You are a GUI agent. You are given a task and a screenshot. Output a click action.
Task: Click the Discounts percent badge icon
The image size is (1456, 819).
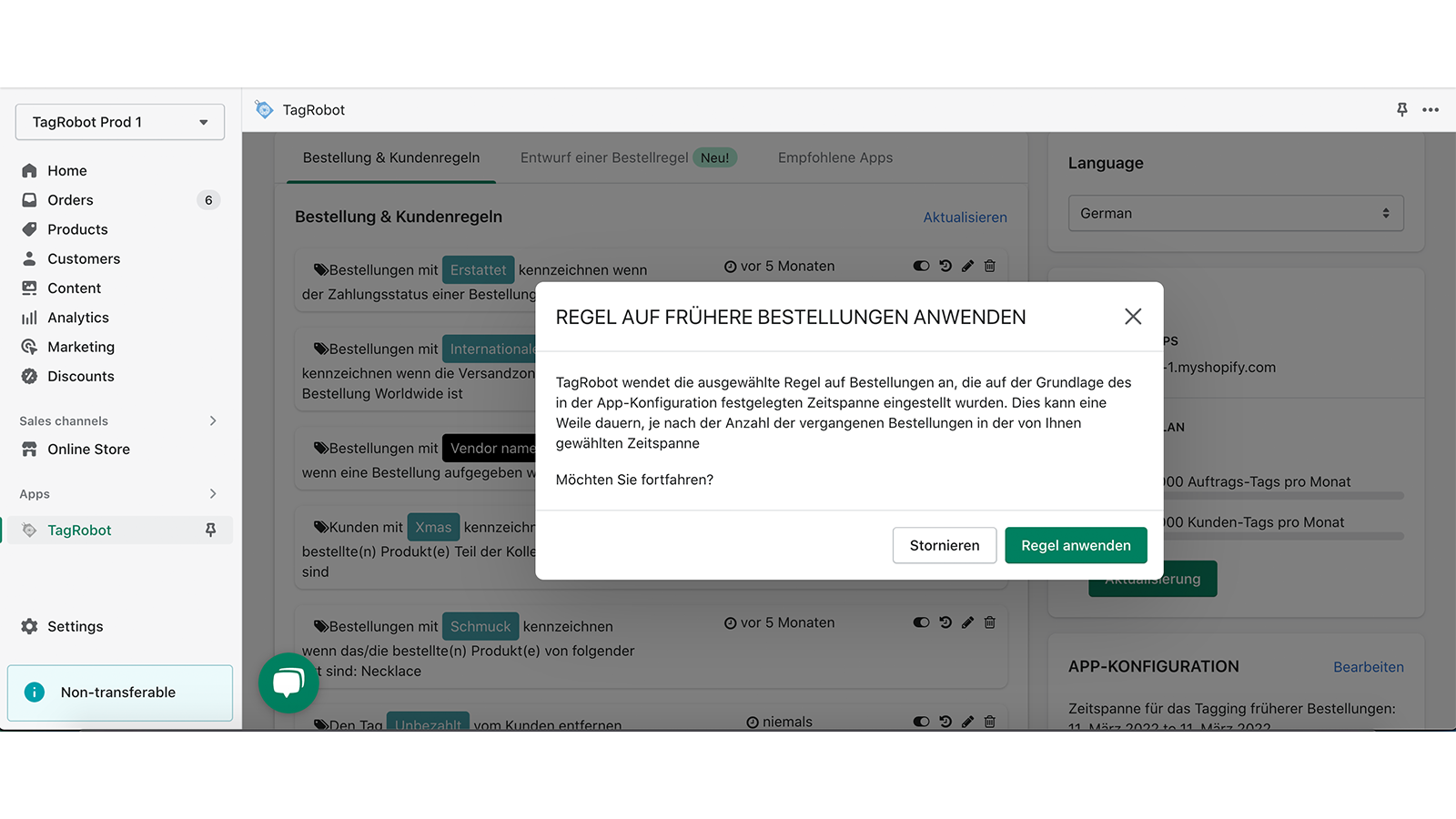tap(29, 376)
